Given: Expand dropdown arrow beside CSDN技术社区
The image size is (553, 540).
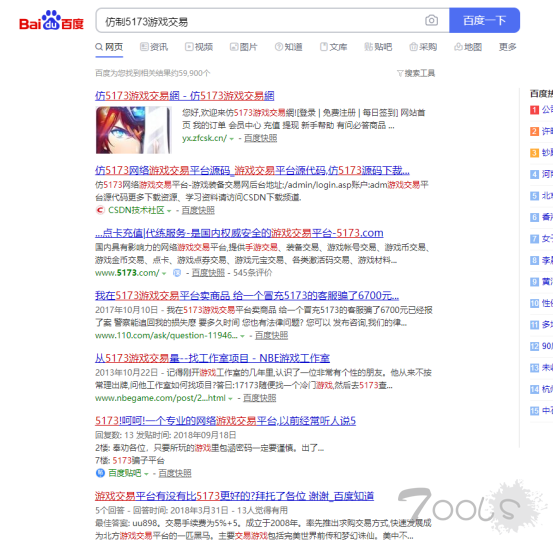Looking at the screenshot, I should point(169,211).
